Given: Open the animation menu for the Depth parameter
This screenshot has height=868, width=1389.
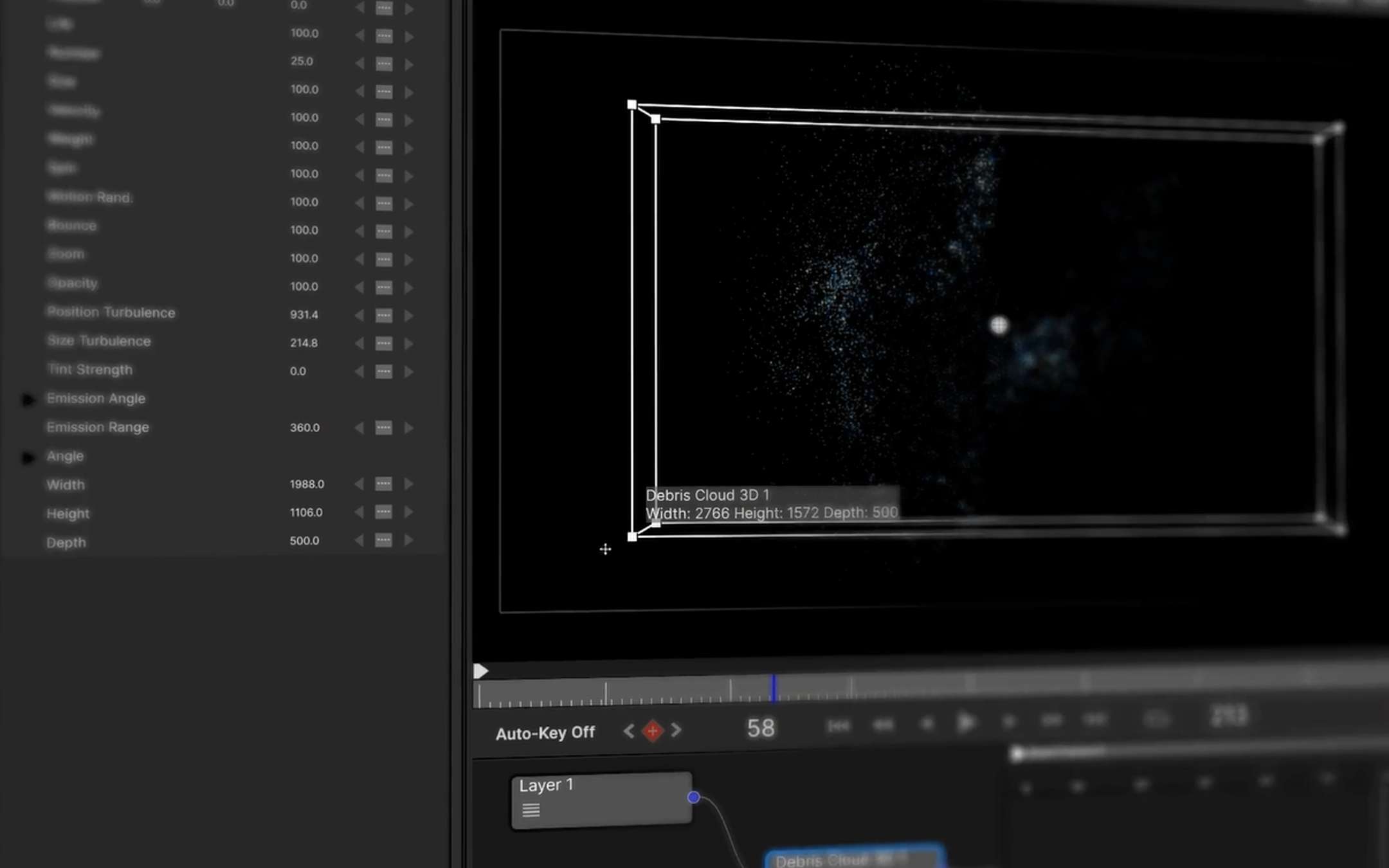Looking at the screenshot, I should click(x=384, y=541).
